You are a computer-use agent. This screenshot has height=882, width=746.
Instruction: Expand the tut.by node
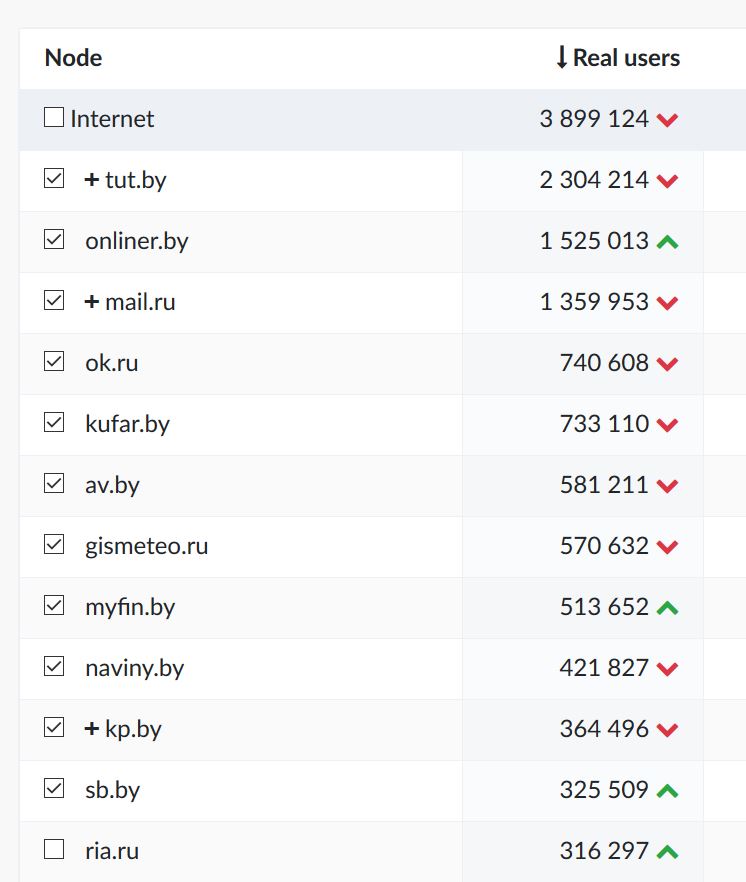[x=92, y=180]
